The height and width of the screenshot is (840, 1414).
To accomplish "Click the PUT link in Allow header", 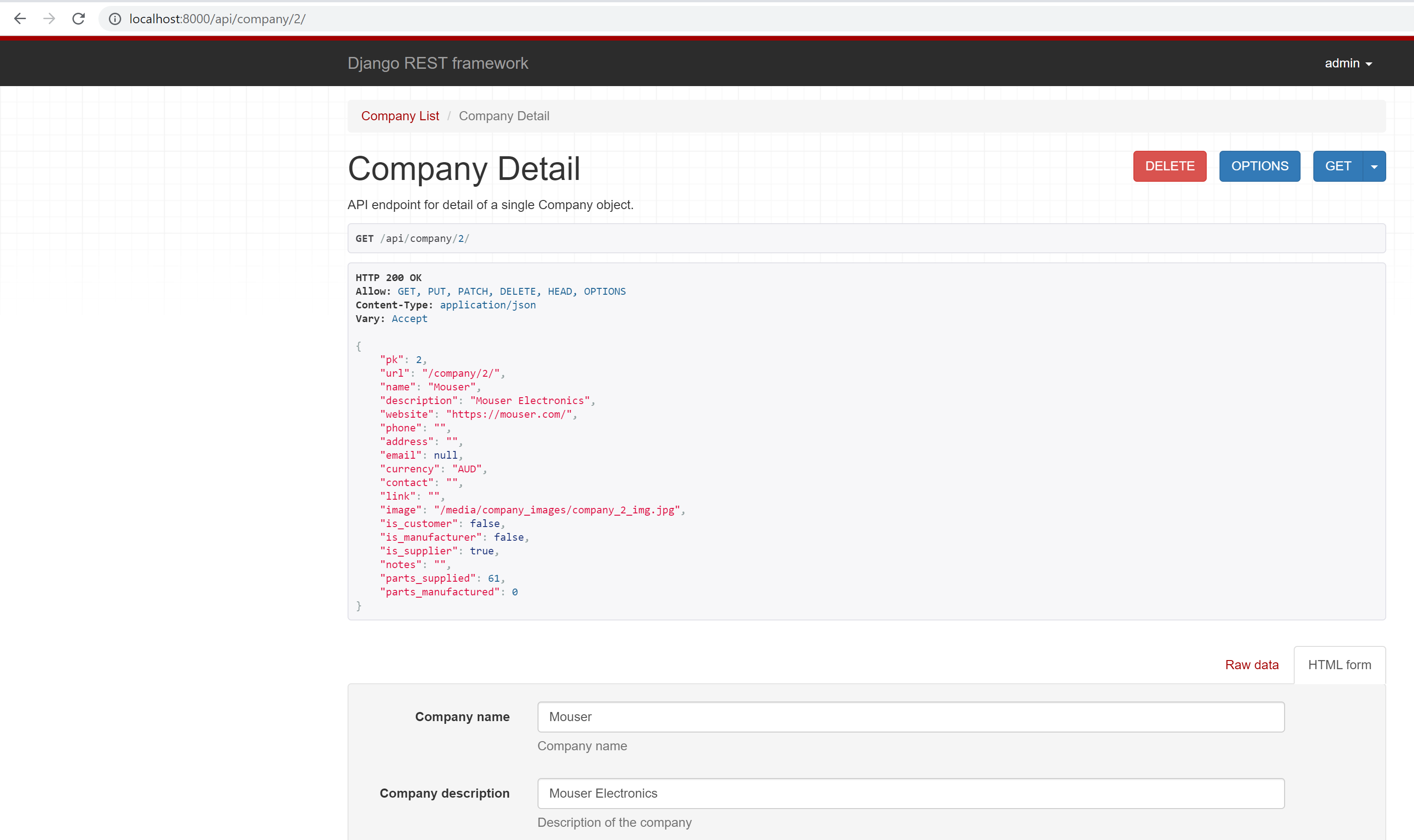I will pyautogui.click(x=436, y=291).
